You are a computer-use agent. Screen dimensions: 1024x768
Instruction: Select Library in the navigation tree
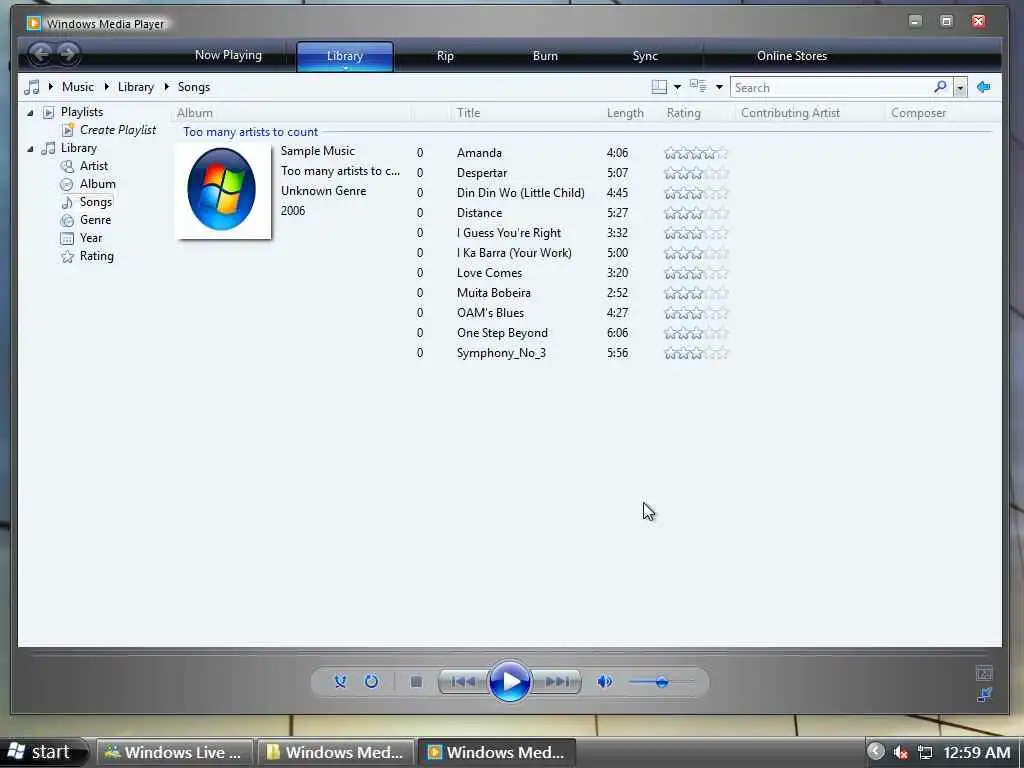78,148
